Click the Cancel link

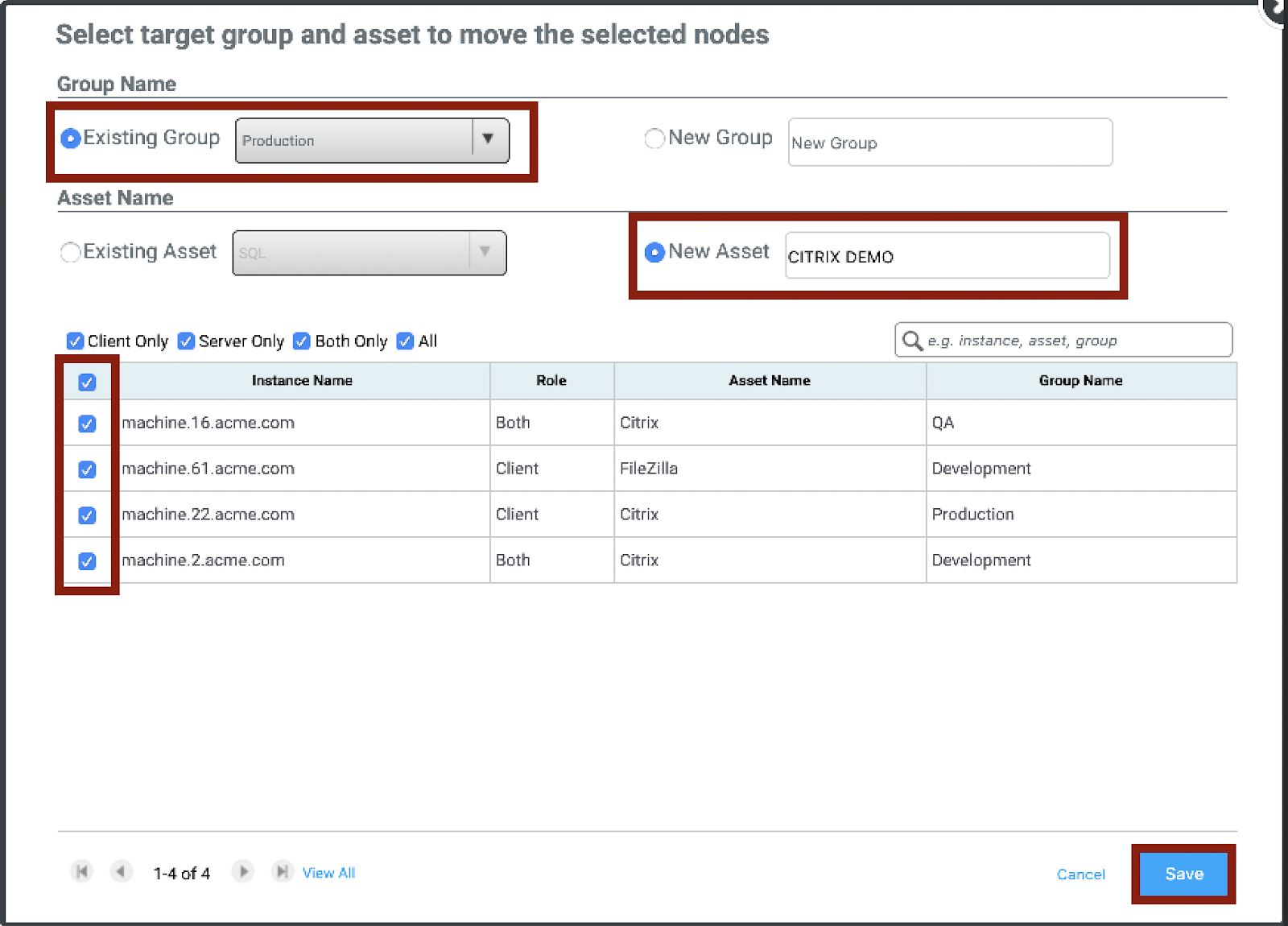tap(1080, 874)
